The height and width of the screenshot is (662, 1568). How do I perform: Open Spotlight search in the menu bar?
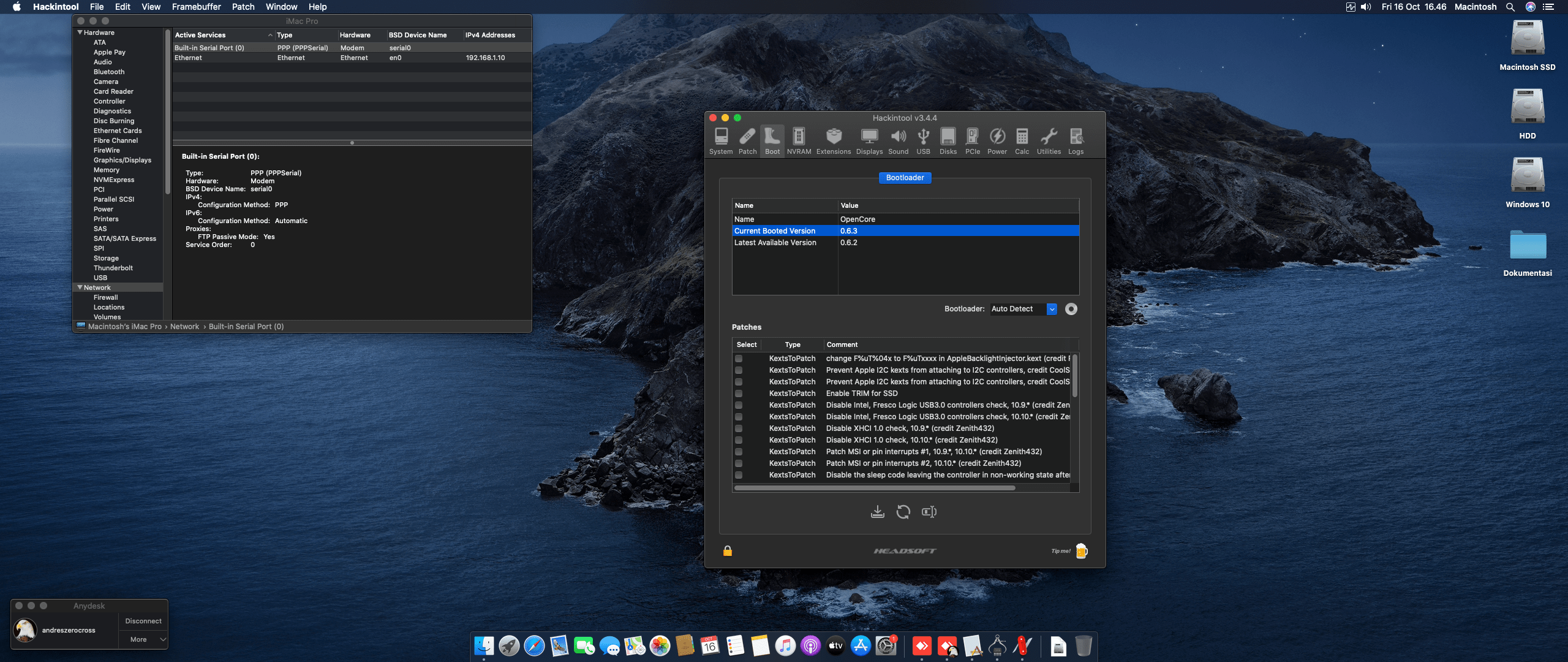click(x=1510, y=7)
